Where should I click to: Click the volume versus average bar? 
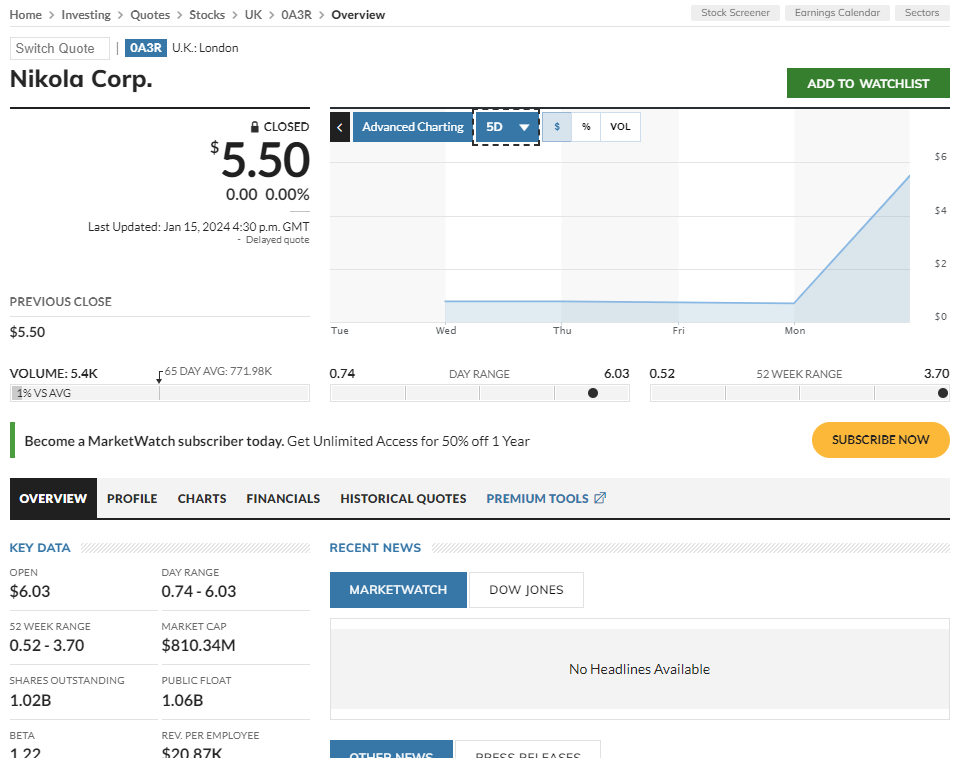point(159,393)
